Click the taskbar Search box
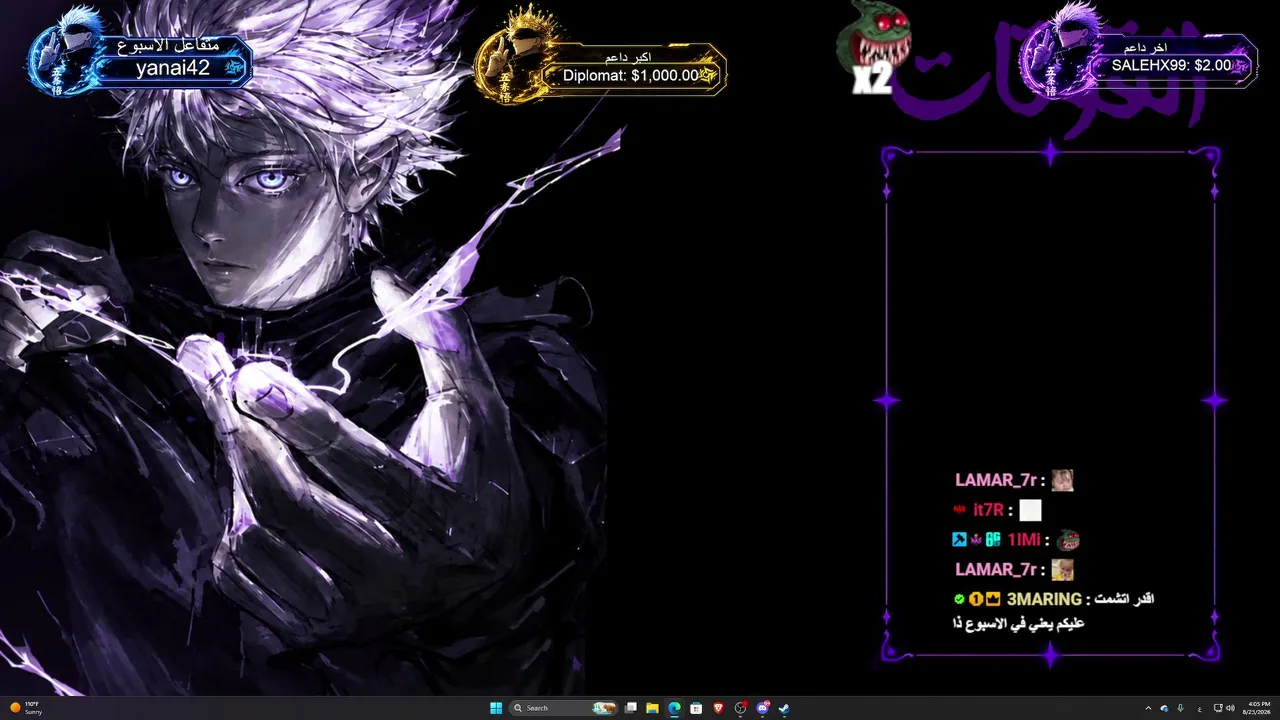The height and width of the screenshot is (720, 1280). tap(563, 708)
